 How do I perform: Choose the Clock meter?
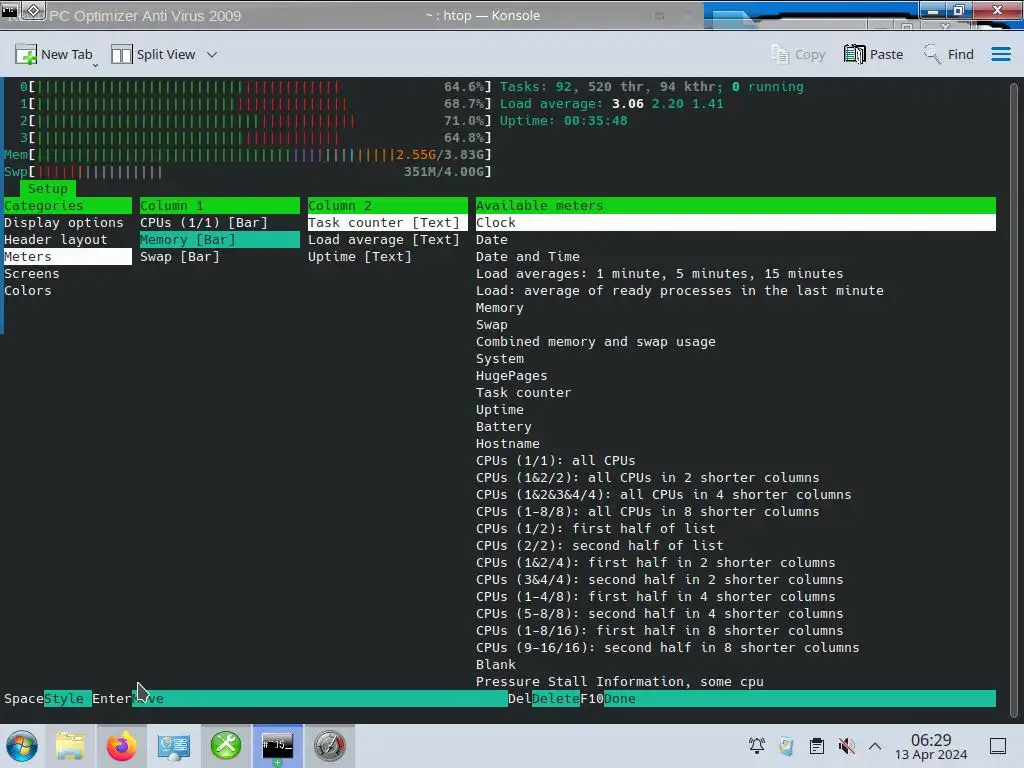735,223
